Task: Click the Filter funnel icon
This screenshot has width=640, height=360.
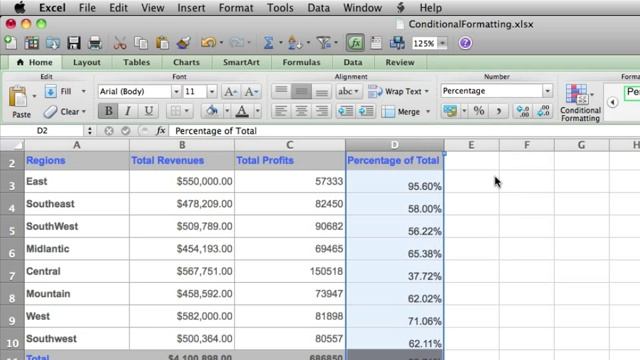Action: [x=324, y=43]
